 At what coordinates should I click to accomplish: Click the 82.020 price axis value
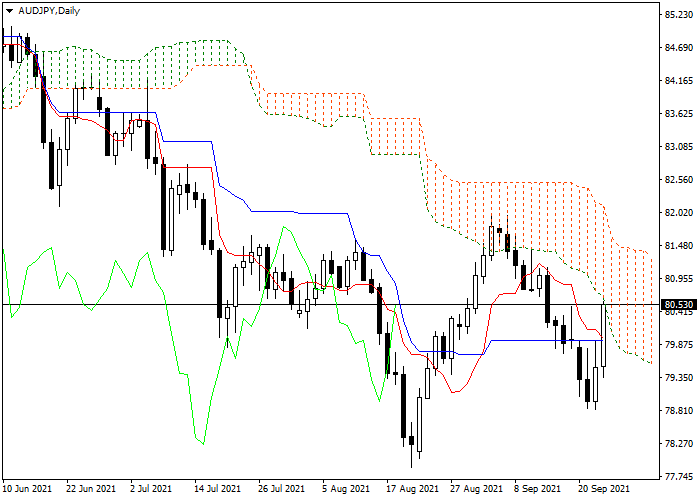[679, 212]
